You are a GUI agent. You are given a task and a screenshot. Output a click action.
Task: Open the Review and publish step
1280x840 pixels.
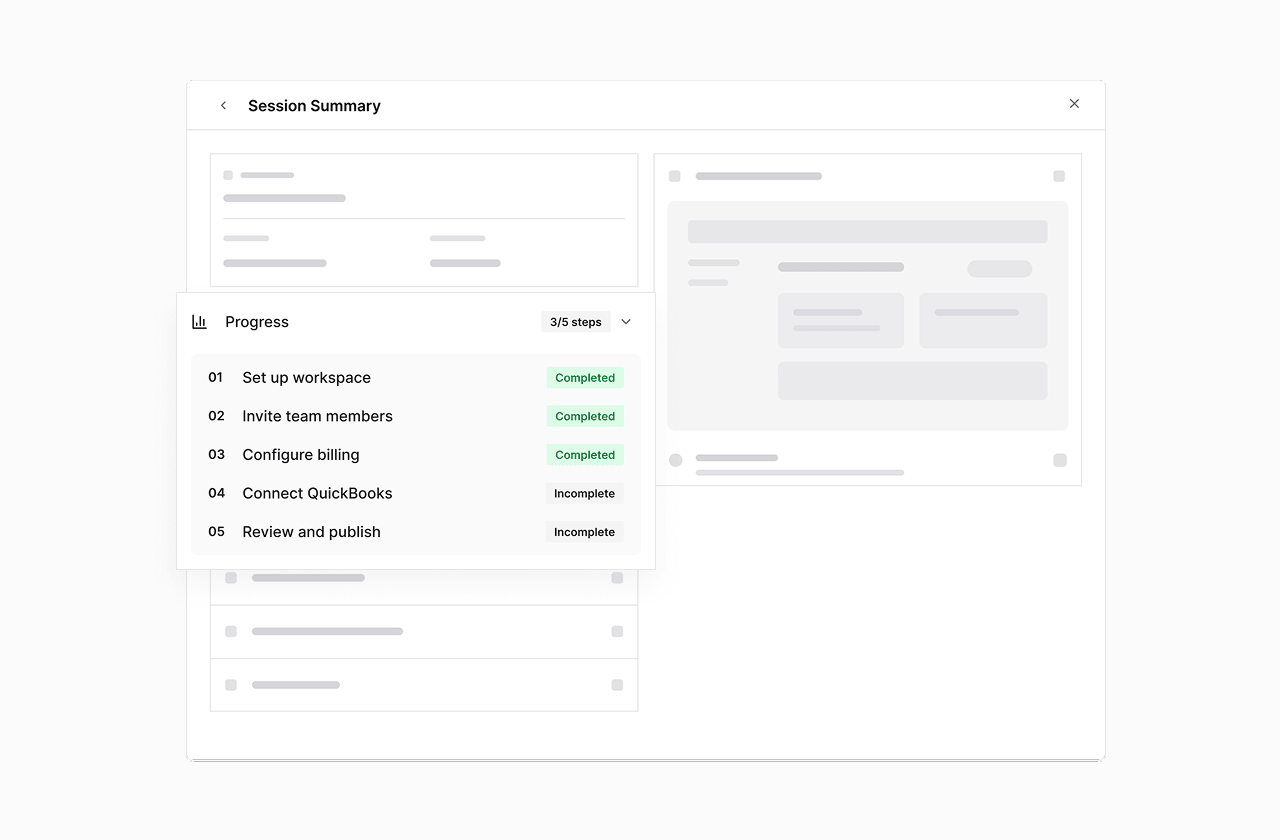tap(416, 532)
